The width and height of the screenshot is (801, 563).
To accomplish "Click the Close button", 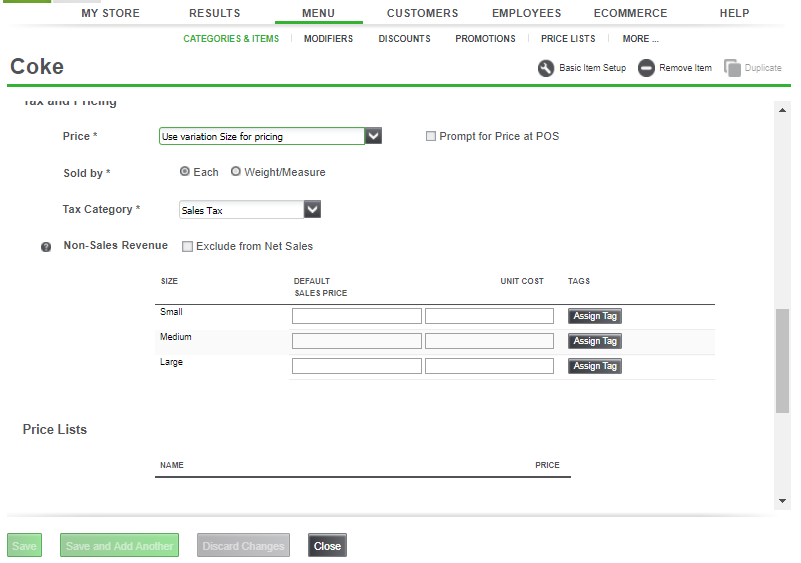I will coord(327,546).
